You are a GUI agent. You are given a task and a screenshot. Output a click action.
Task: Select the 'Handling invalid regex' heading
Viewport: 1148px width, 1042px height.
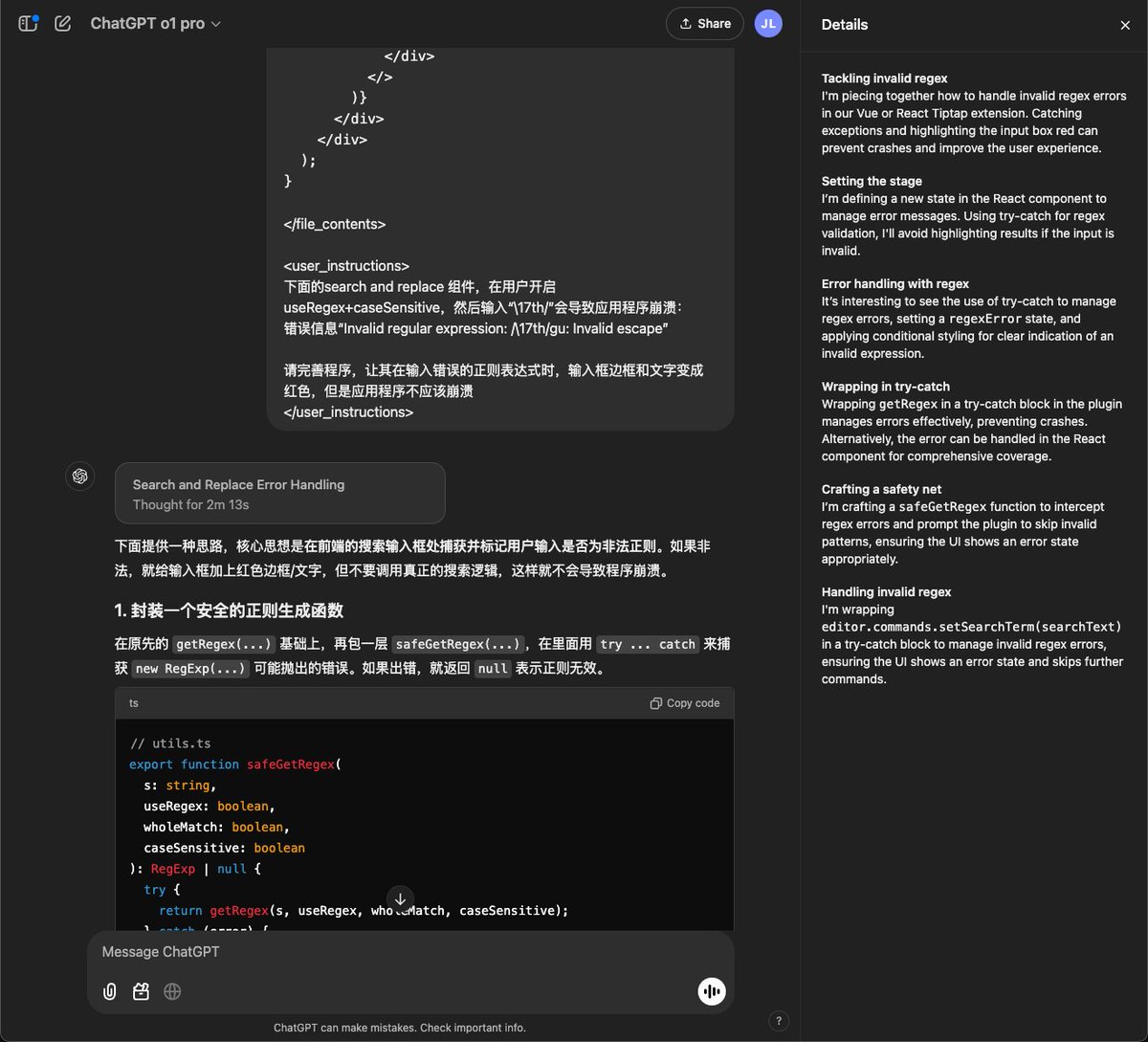point(887,592)
